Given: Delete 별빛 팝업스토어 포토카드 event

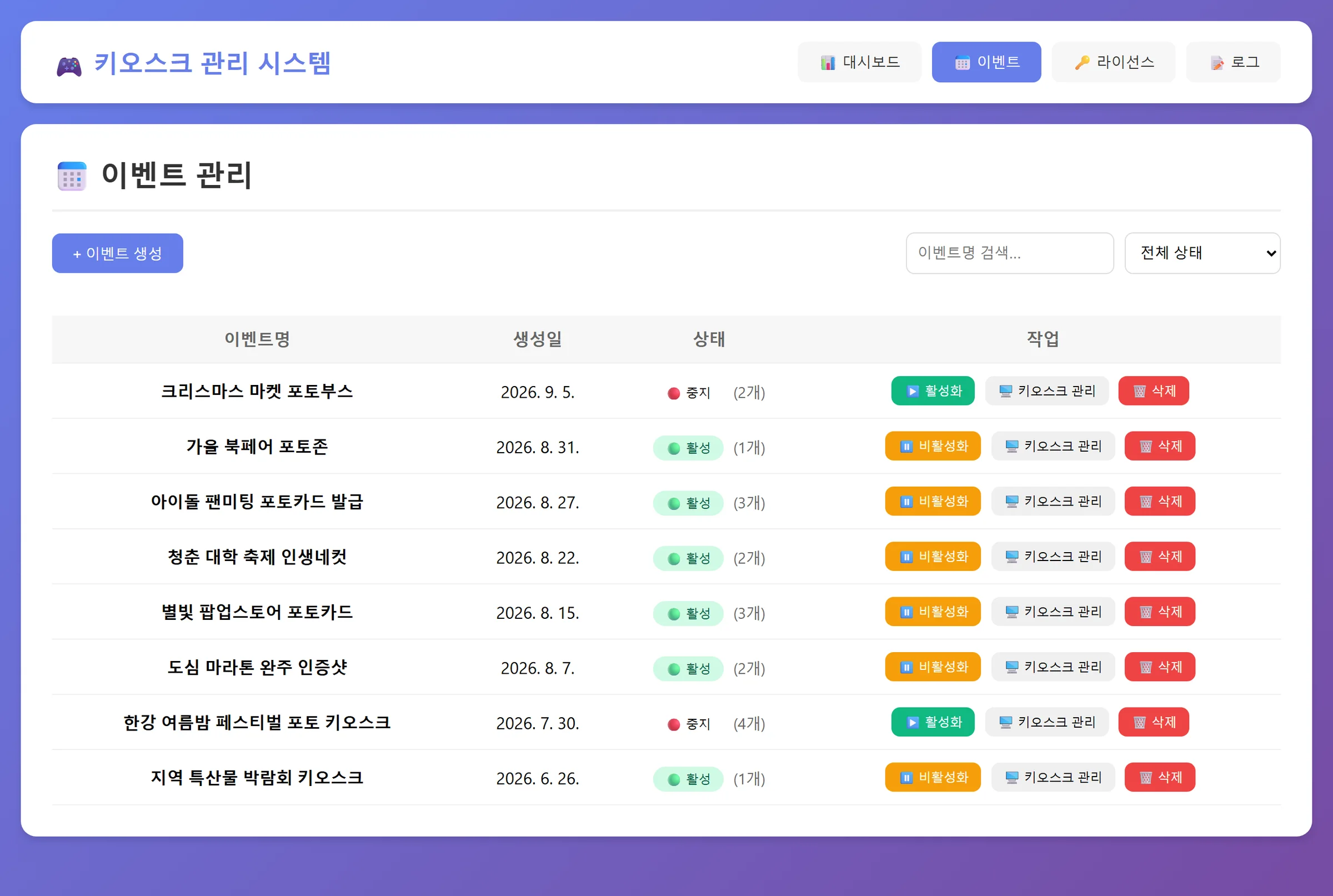Looking at the screenshot, I should (x=1160, y=612).
